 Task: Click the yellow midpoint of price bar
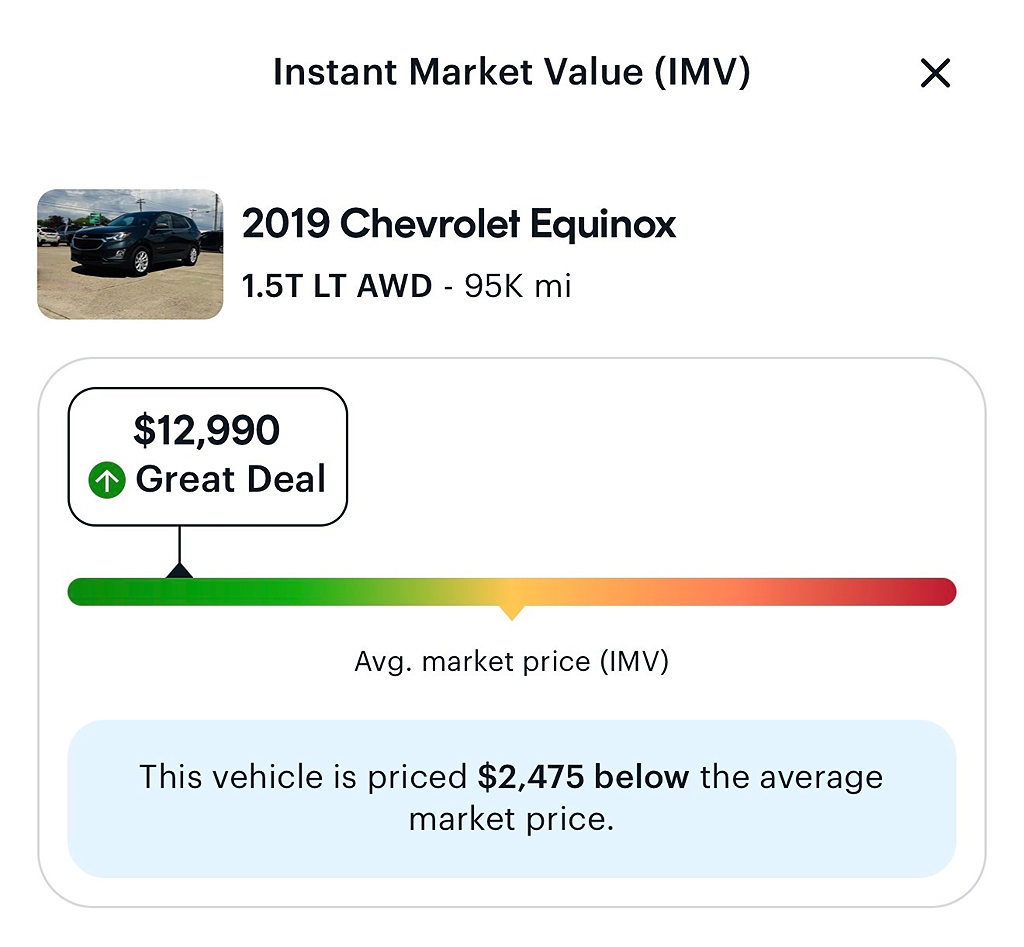click(512, 592)
